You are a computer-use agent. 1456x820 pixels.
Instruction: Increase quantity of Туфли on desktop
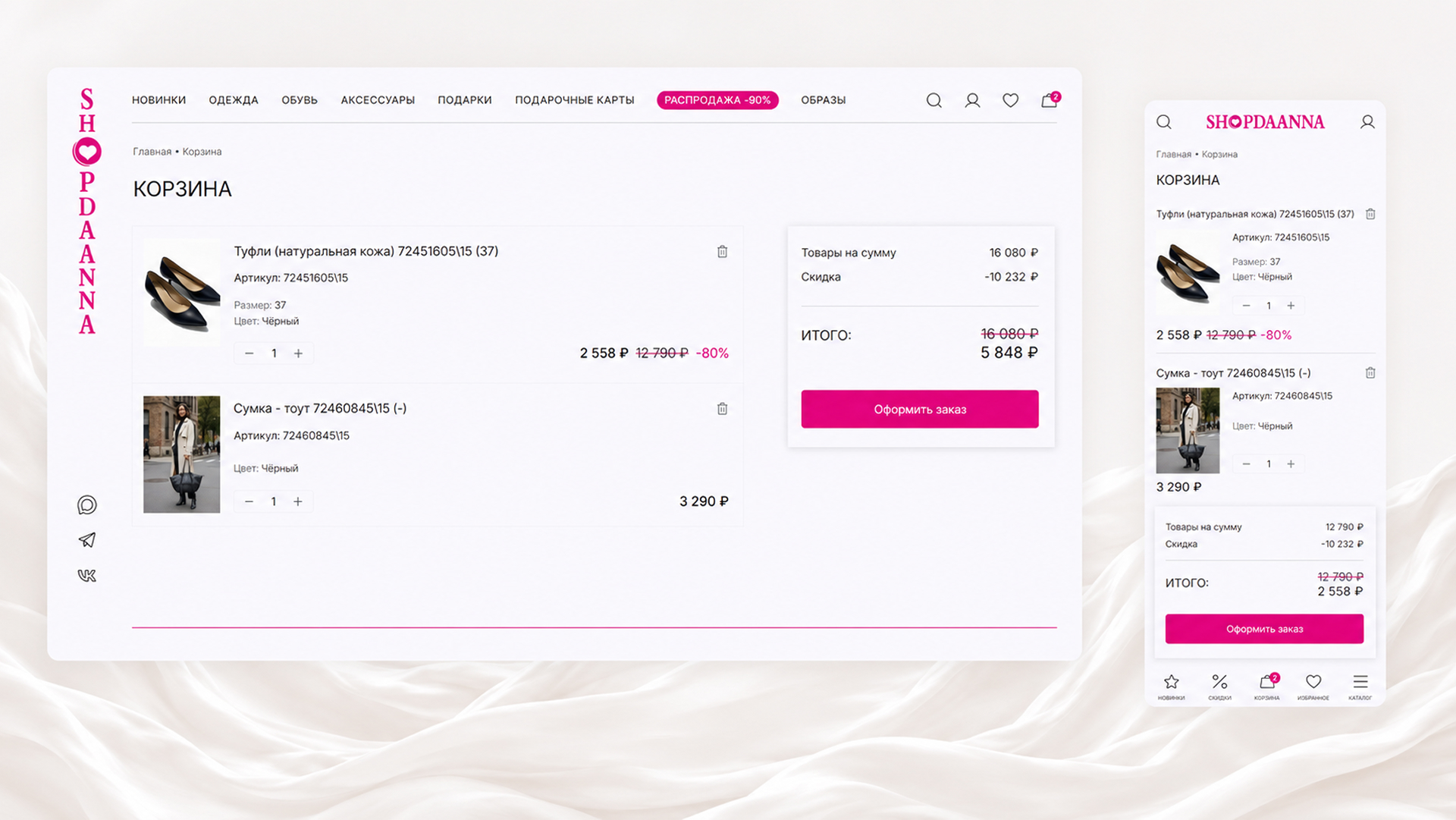click(298, 353)
